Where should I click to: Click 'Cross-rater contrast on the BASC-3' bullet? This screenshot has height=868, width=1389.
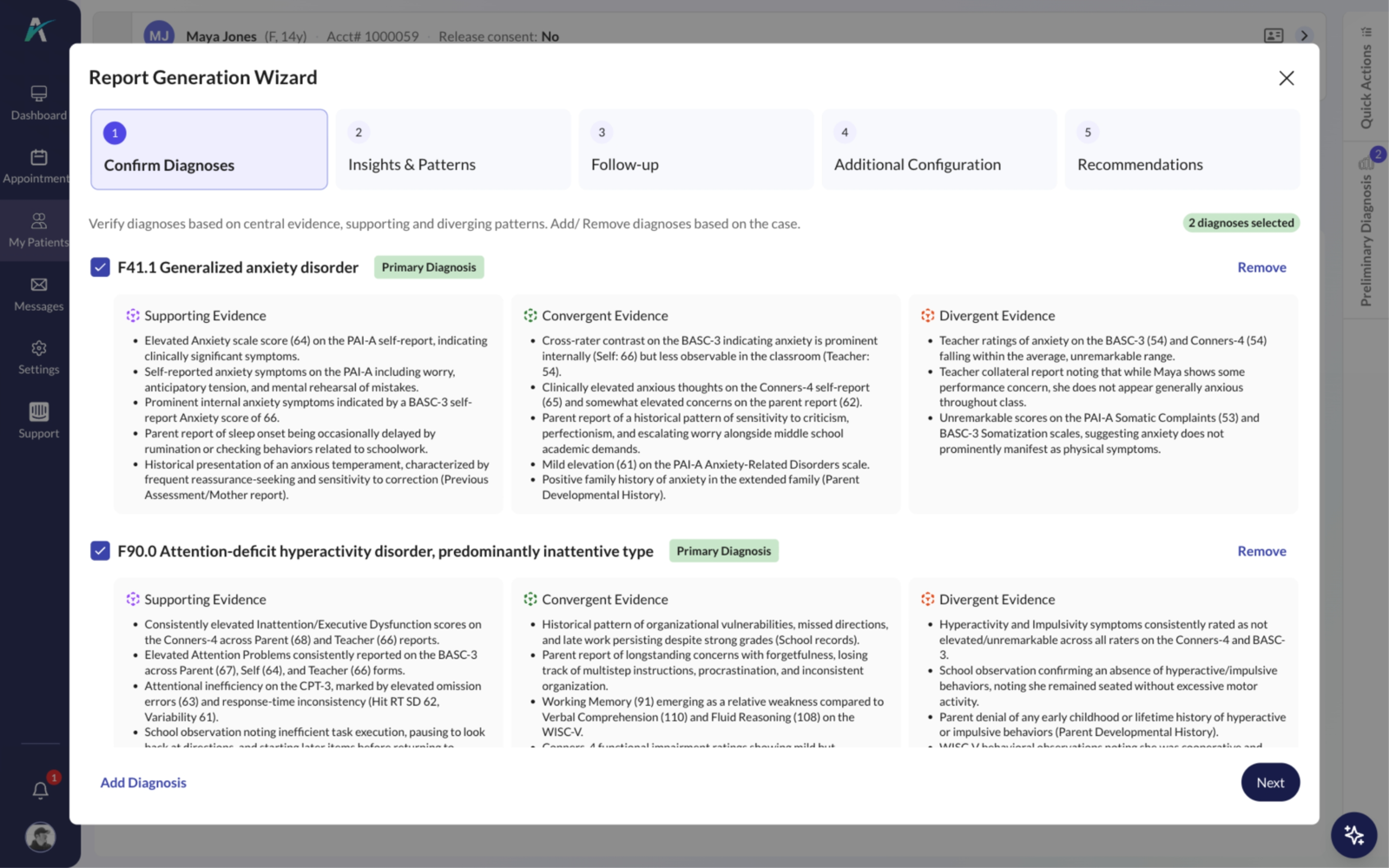click(x=710, y=356)
